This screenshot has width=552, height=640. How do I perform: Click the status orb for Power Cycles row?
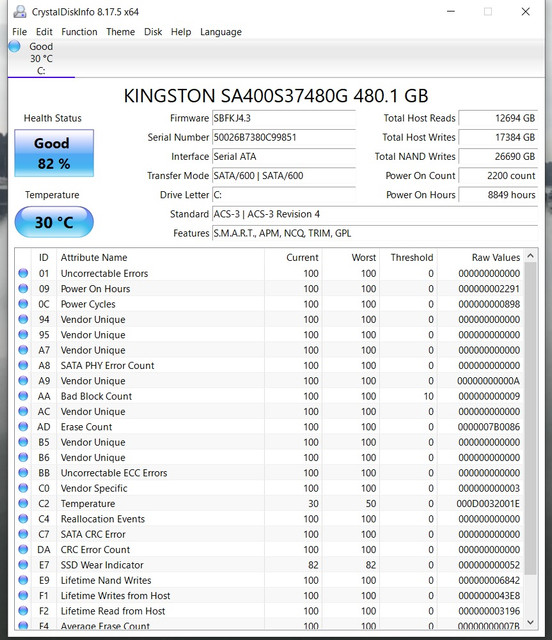point(23,304)
